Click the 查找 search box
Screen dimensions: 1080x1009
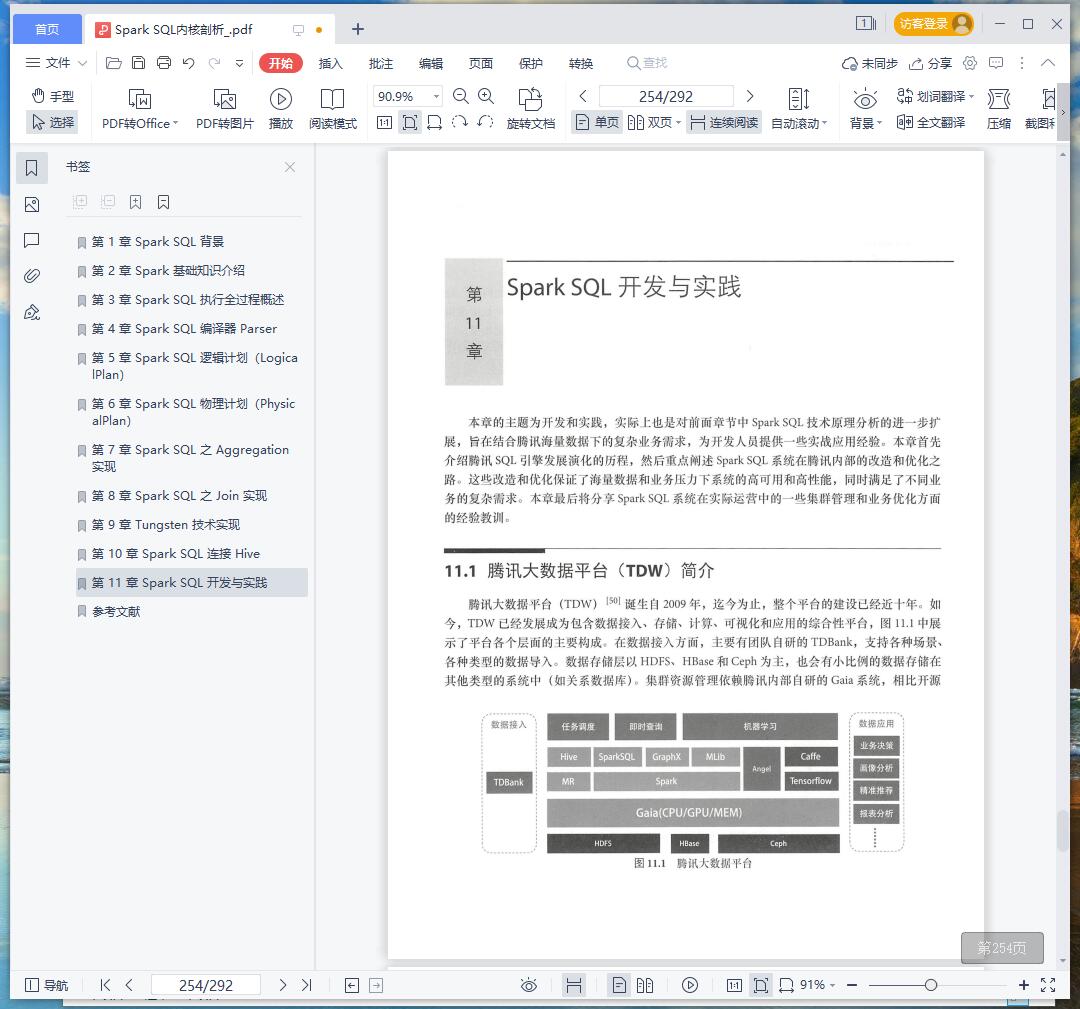tap(647, 63)
